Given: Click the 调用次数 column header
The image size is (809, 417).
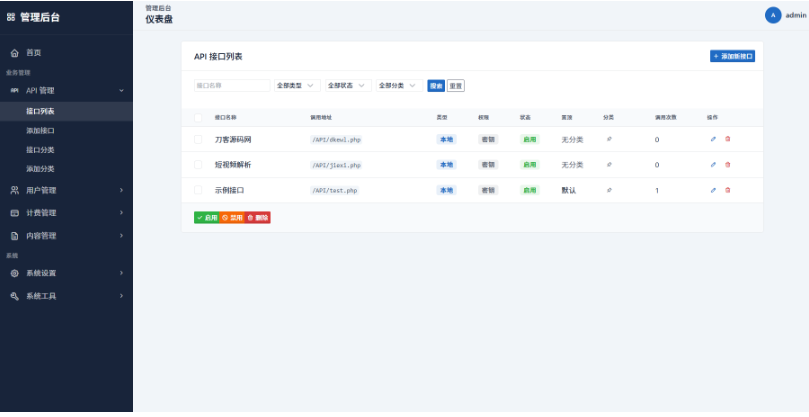Looking at the screenshot, I should click(666, 118).
